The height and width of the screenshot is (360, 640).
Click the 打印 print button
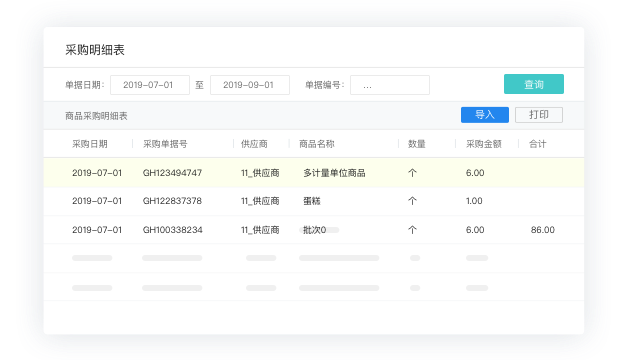tap(539, 115)
